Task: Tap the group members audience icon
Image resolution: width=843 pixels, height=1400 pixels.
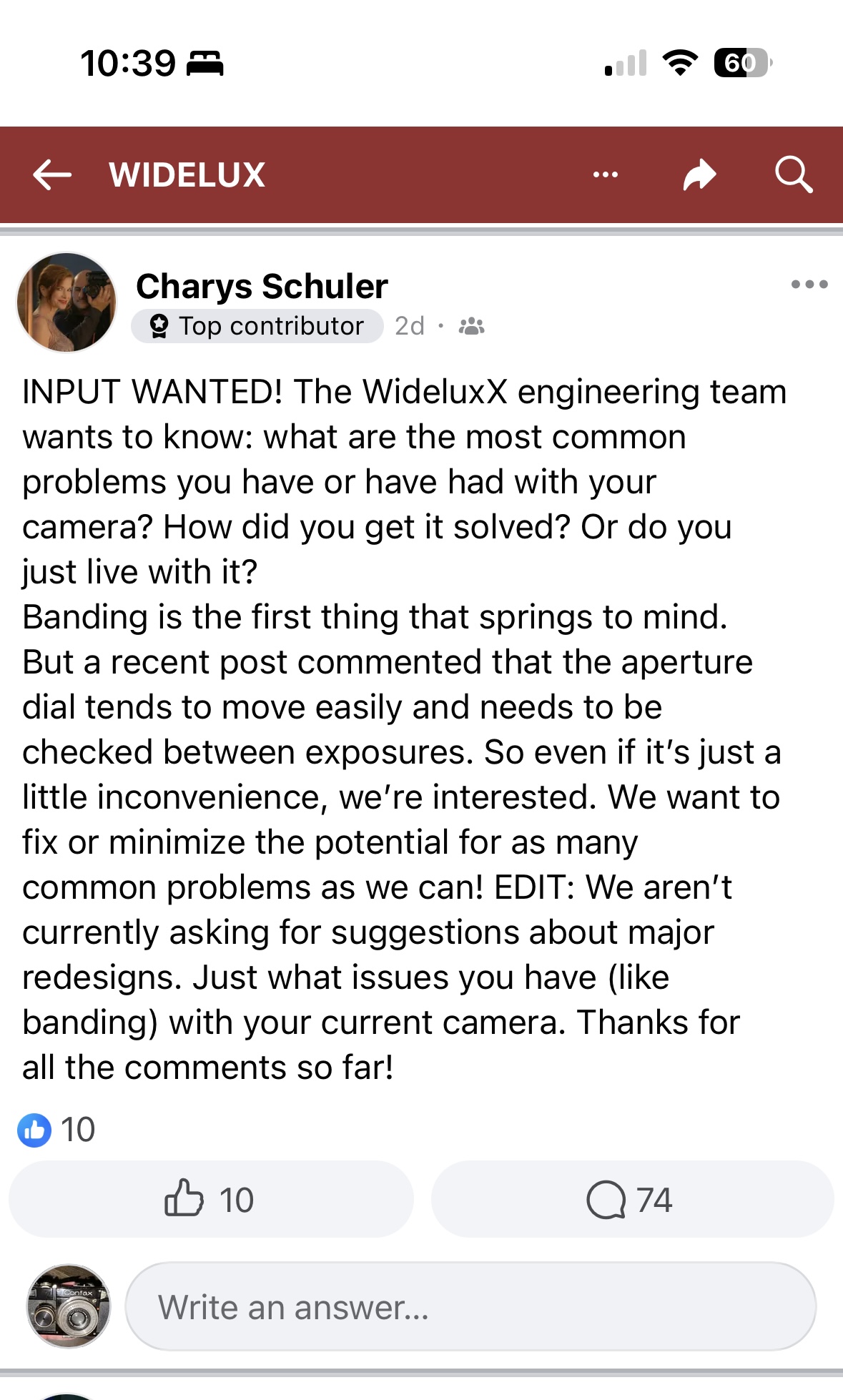Action: pos(471,327)
